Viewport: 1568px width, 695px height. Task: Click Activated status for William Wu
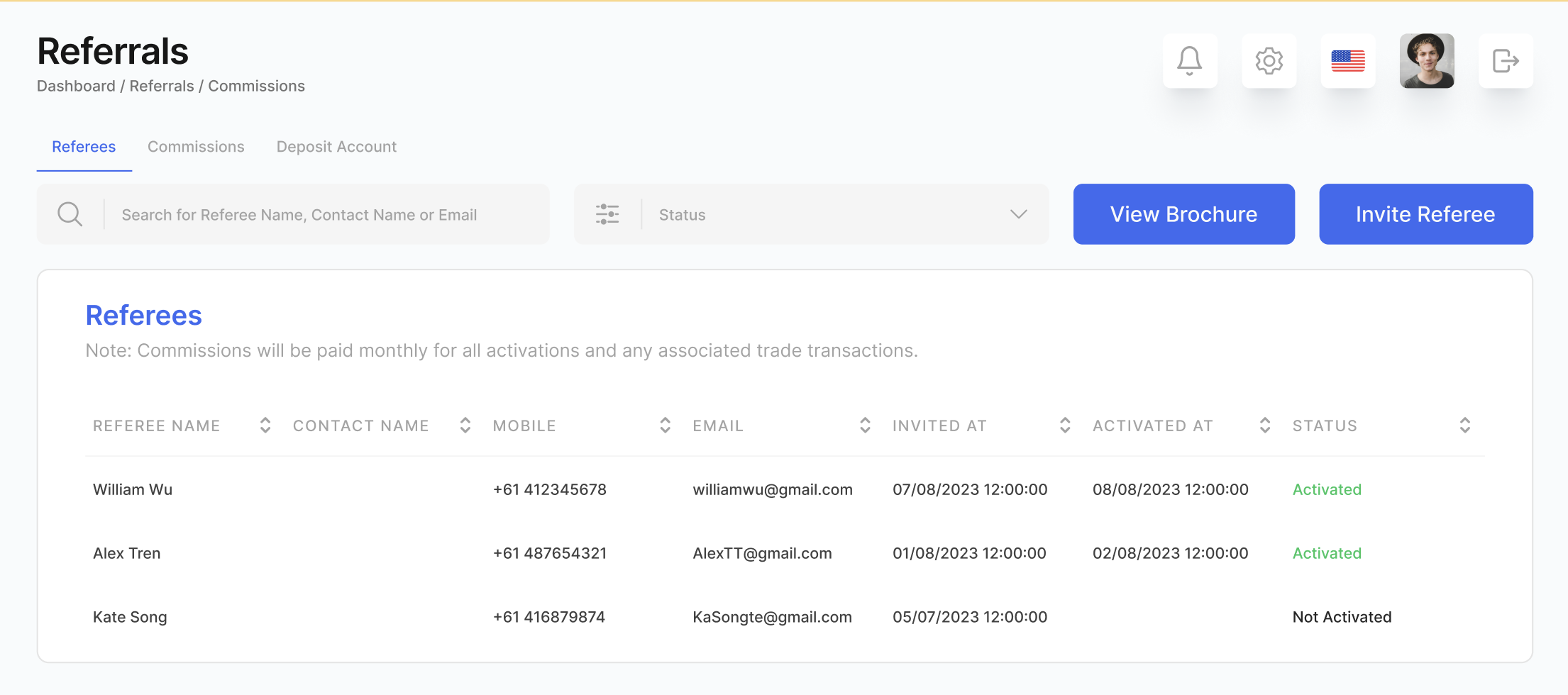click(1327, 489)
